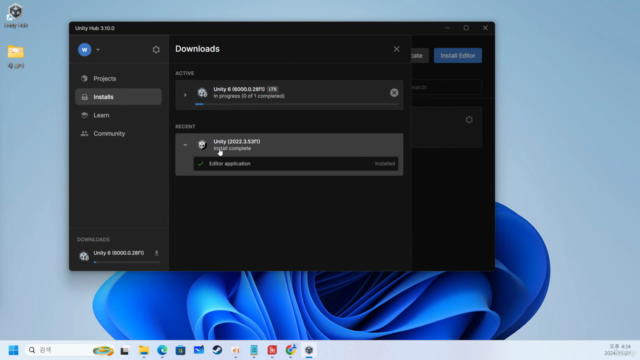
Task: Click the installs search field
Action: [447, 87]
